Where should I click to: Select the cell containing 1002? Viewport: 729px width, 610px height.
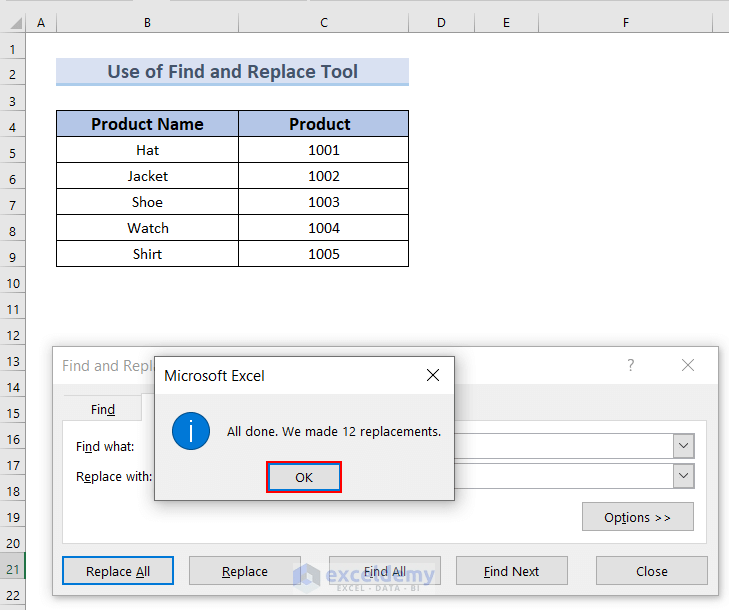(x=324, y=176)
